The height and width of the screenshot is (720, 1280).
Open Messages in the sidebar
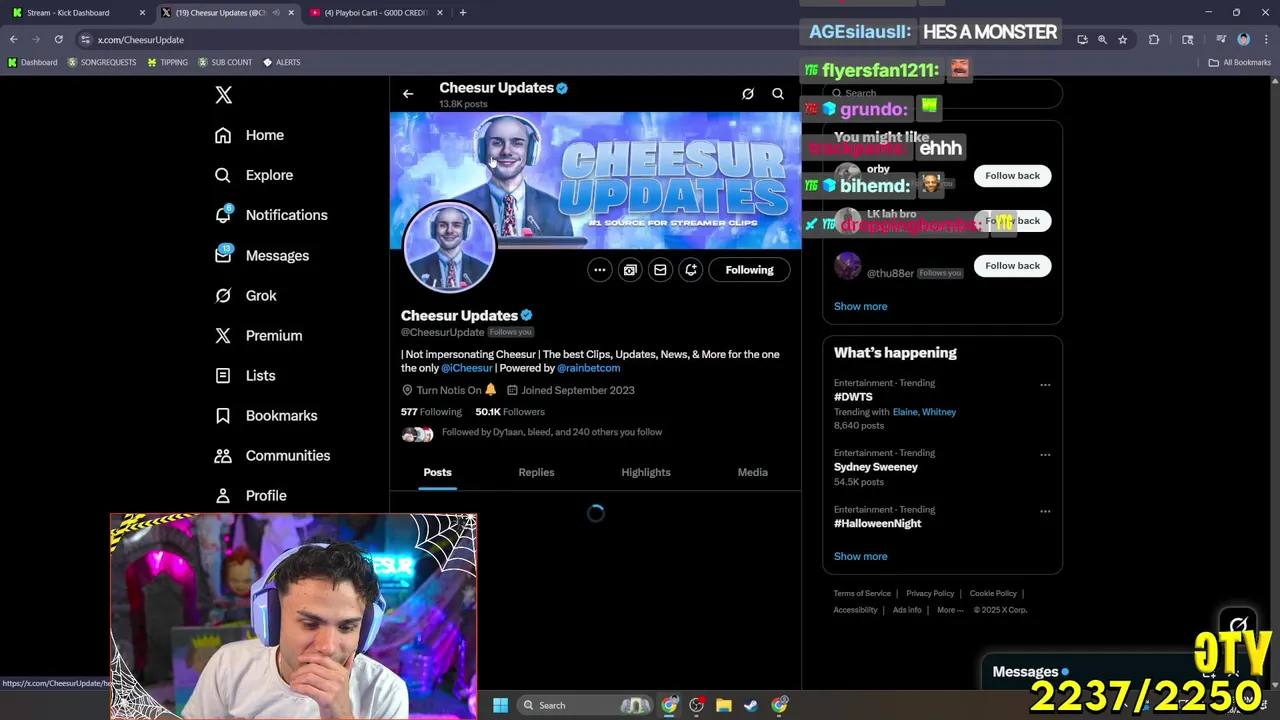262,255
